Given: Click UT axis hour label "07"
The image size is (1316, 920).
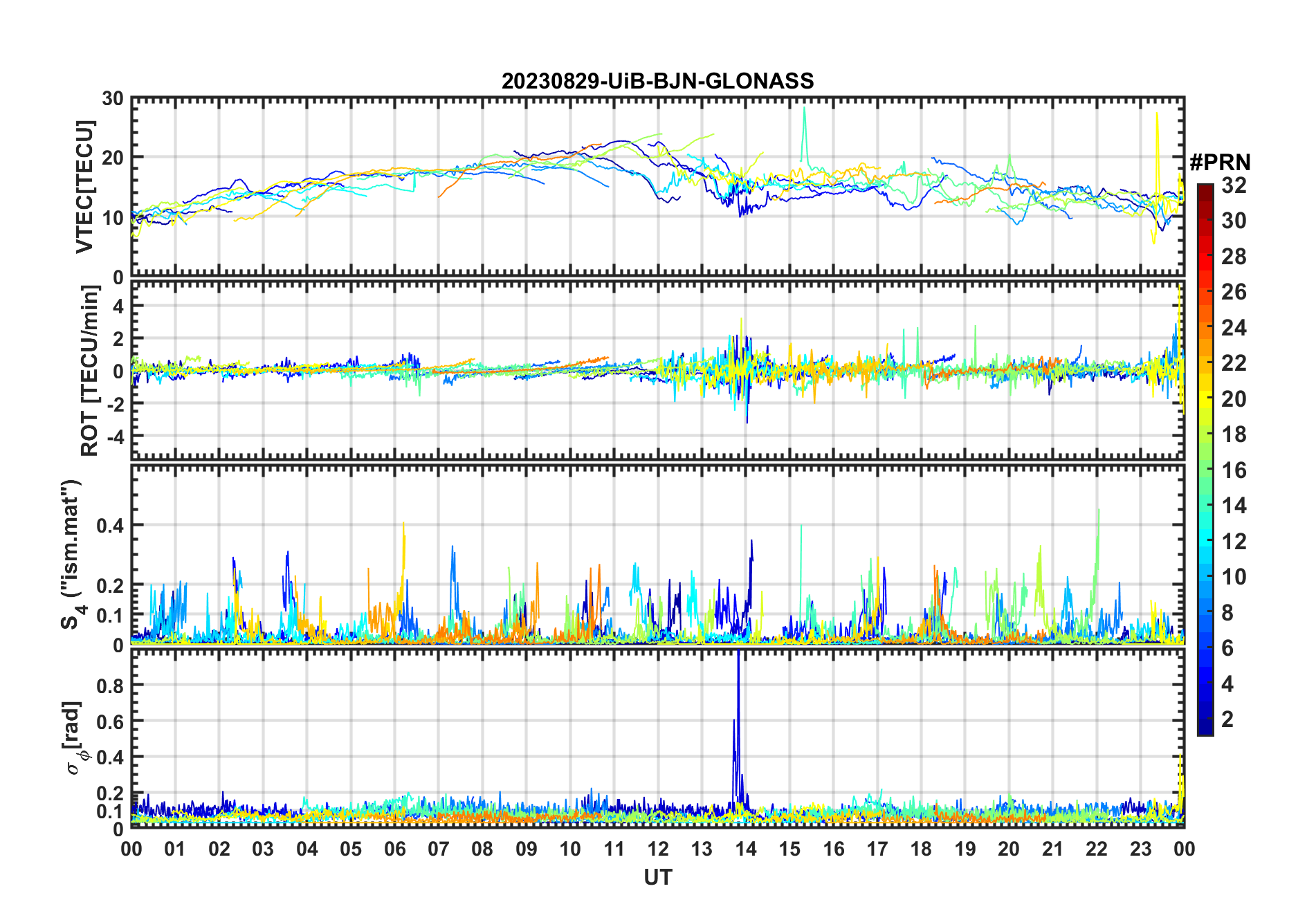Looking at the screenshot, I should pos(439,849).
